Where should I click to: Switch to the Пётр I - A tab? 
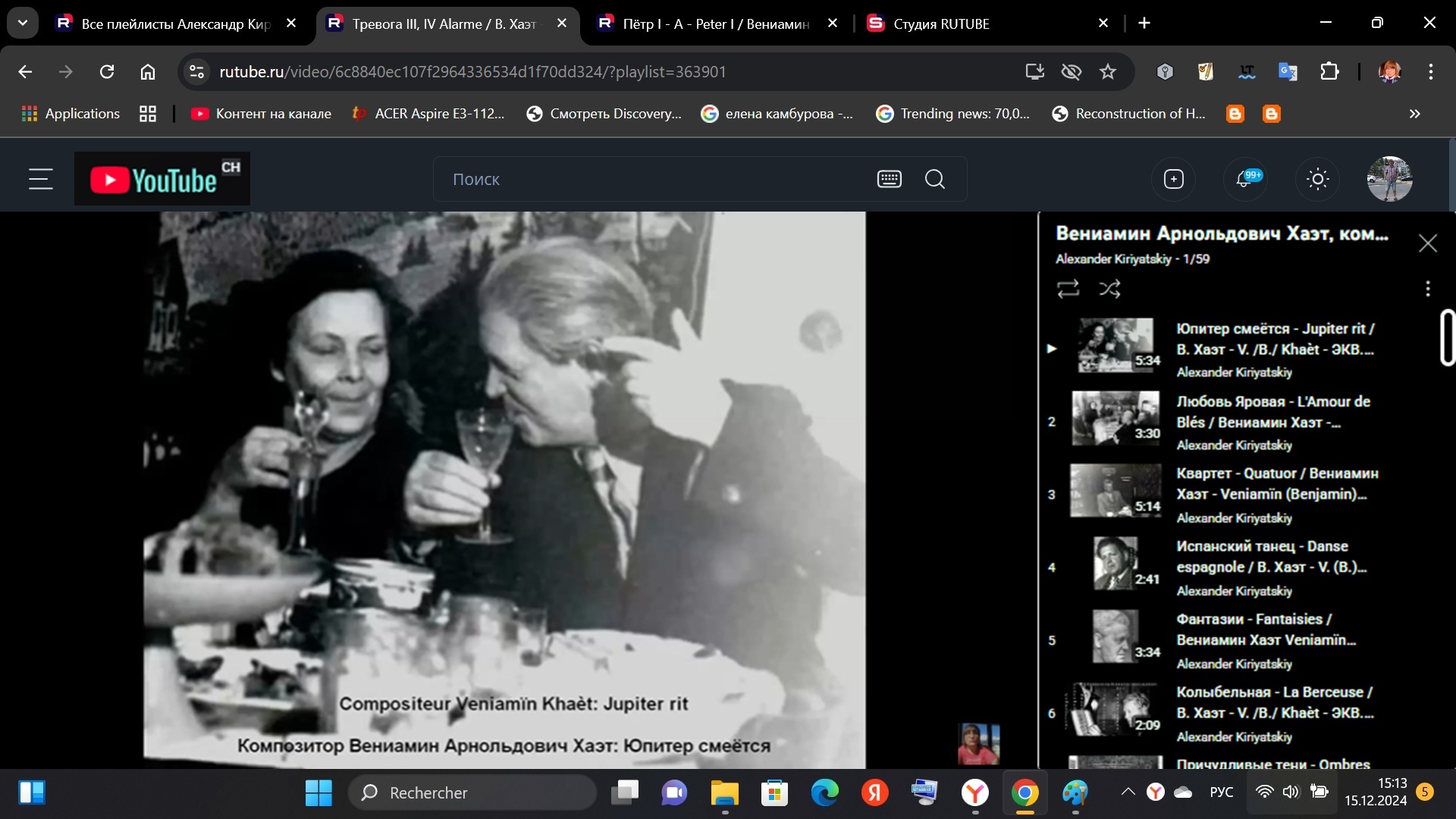coord(715,24)
